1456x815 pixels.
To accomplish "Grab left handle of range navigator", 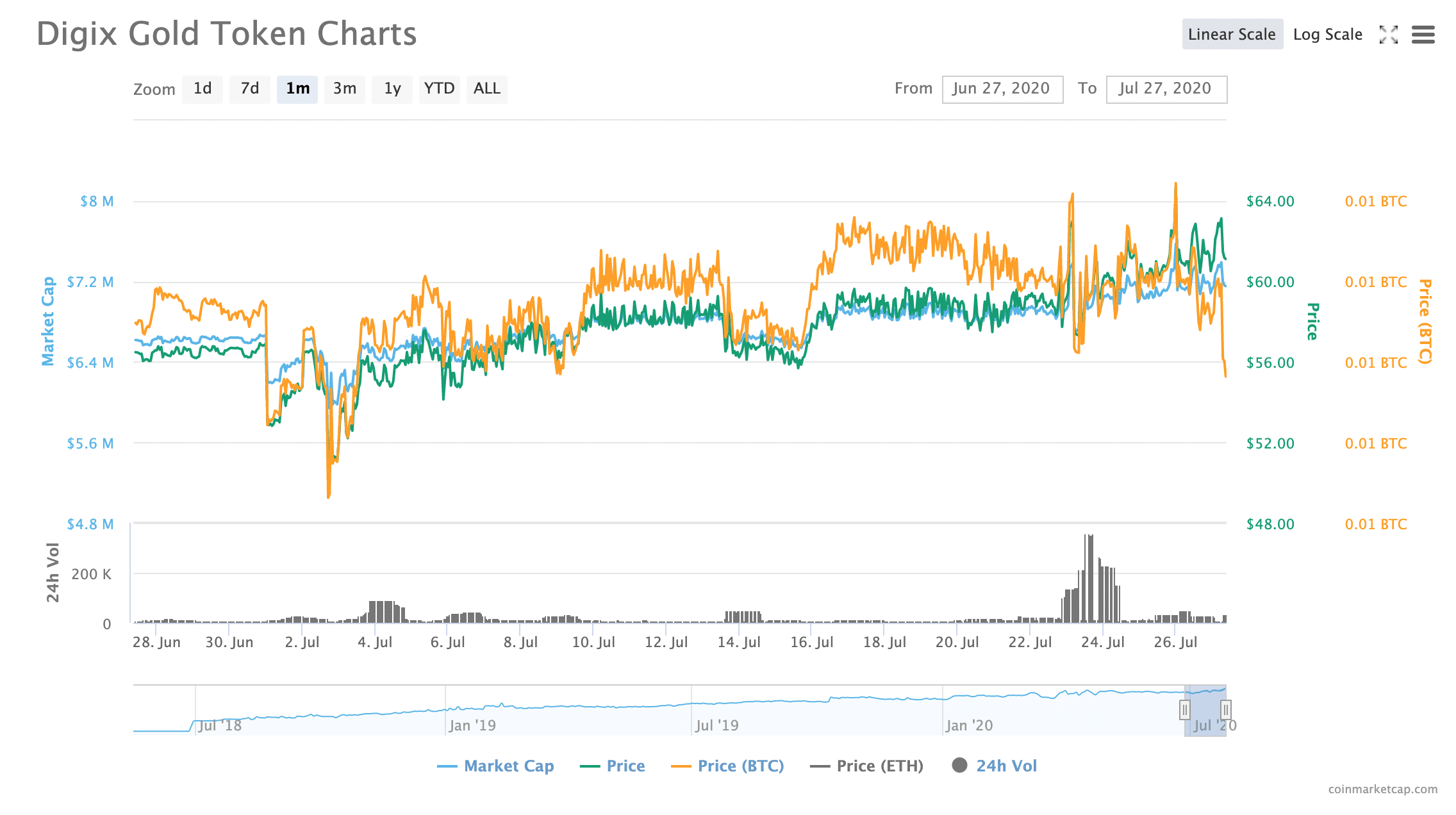I will point(1184,710).
